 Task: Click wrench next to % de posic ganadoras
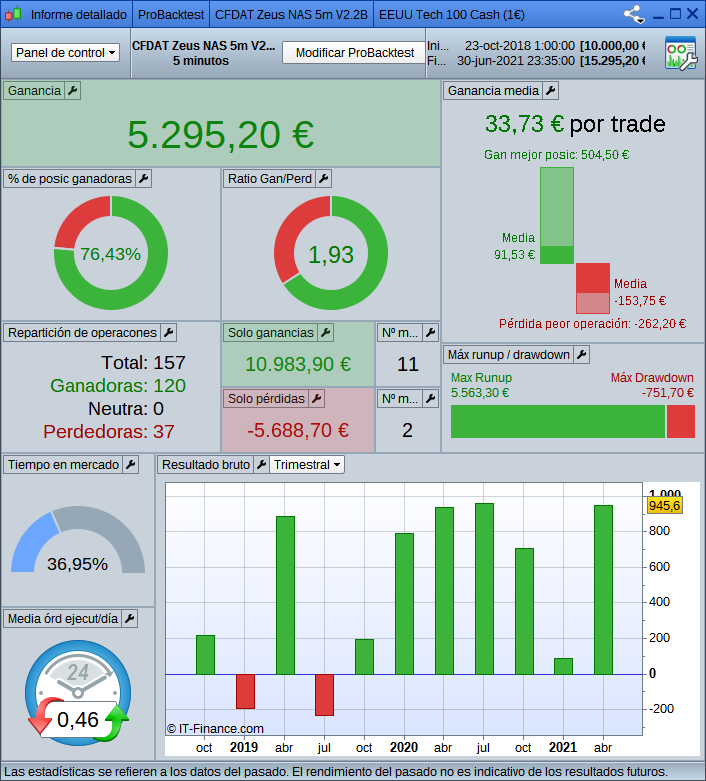(143, 178)
